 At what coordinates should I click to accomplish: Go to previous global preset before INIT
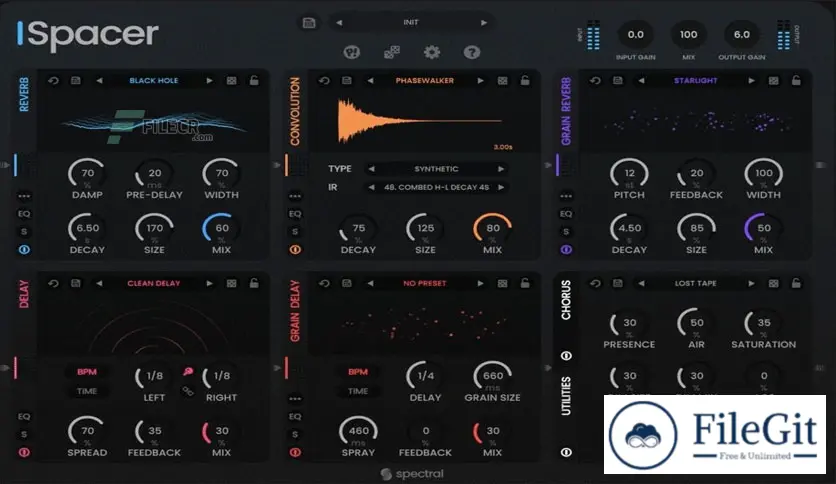pyautogui.click(x=339, y=22)
